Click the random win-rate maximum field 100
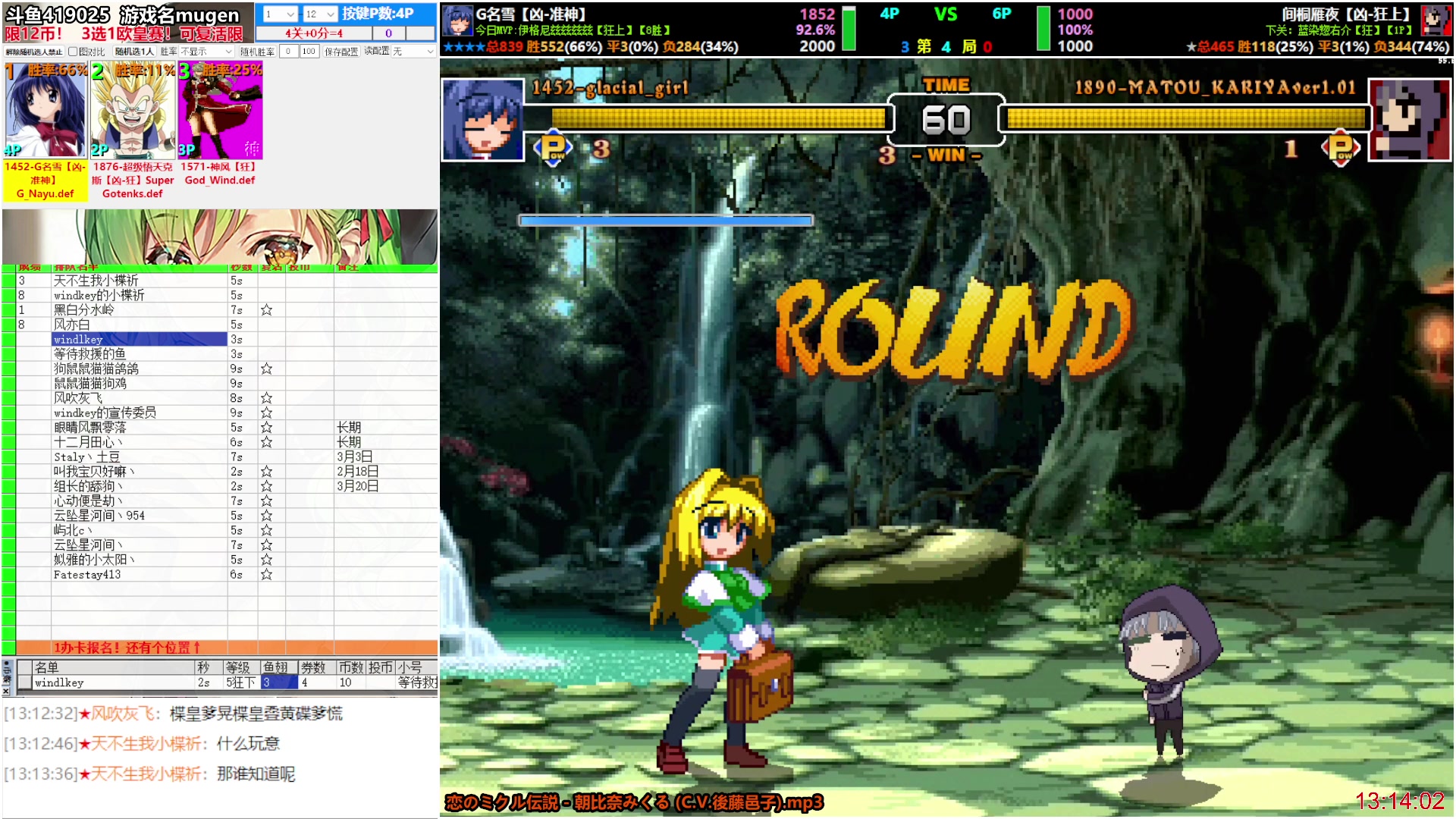Screen dimensions: 1456x819 point(309,52)
